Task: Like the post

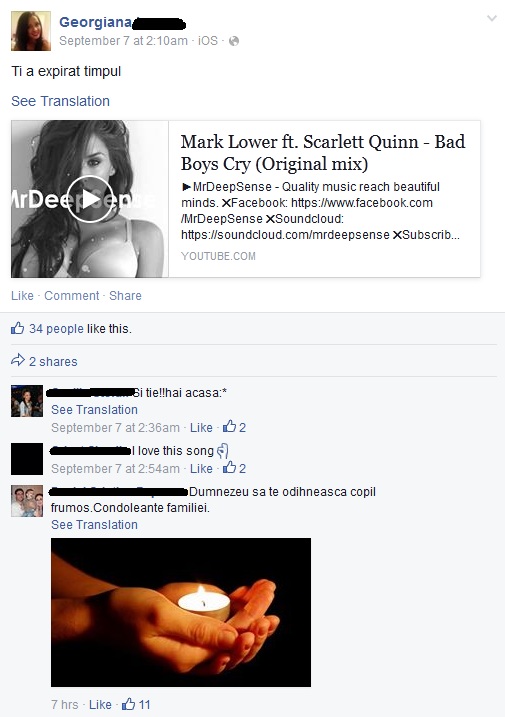Action: point(22,296)
